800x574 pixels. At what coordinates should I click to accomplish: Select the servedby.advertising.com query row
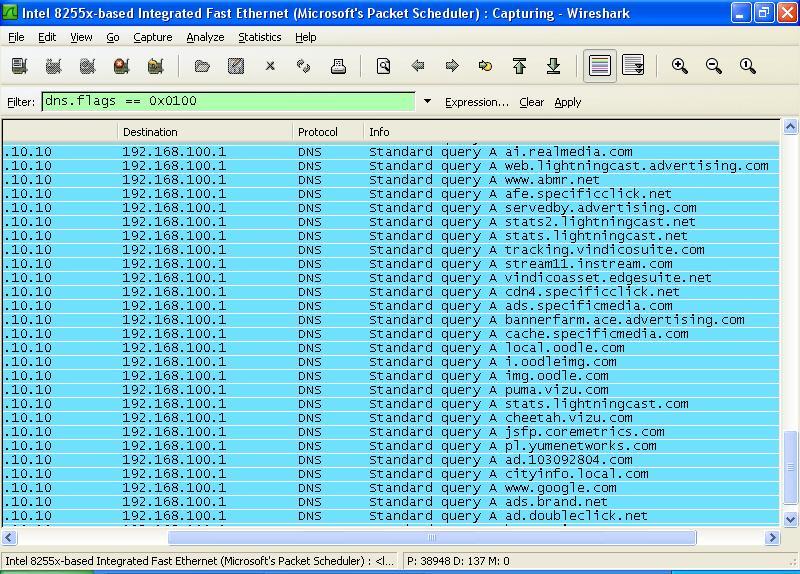(391, 208)
